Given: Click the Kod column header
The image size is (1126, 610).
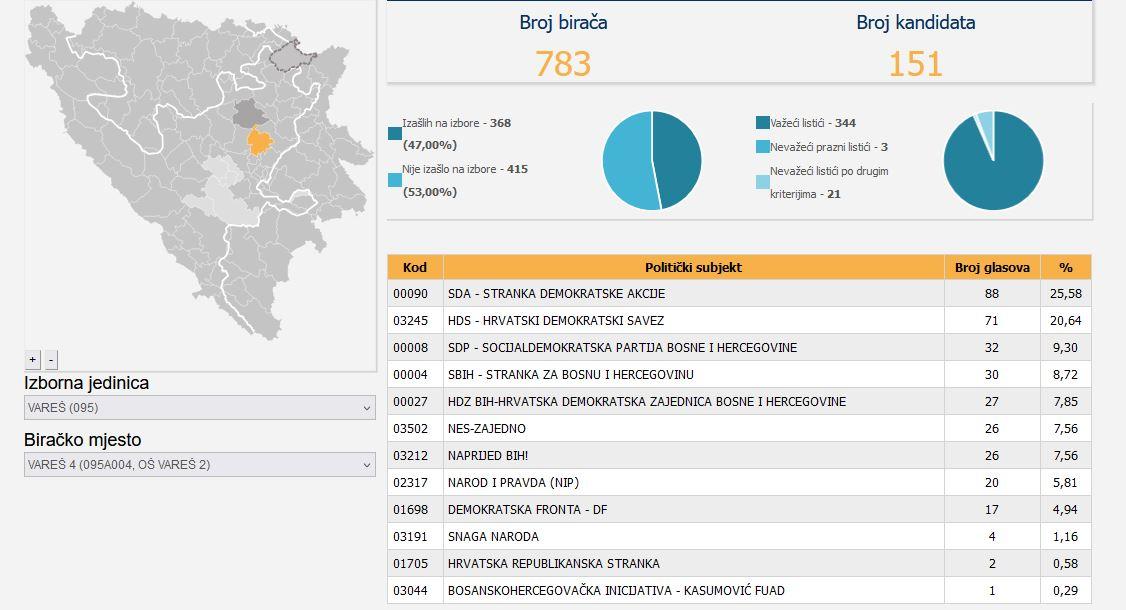Looking at the screenshot, I should [415, 267].
